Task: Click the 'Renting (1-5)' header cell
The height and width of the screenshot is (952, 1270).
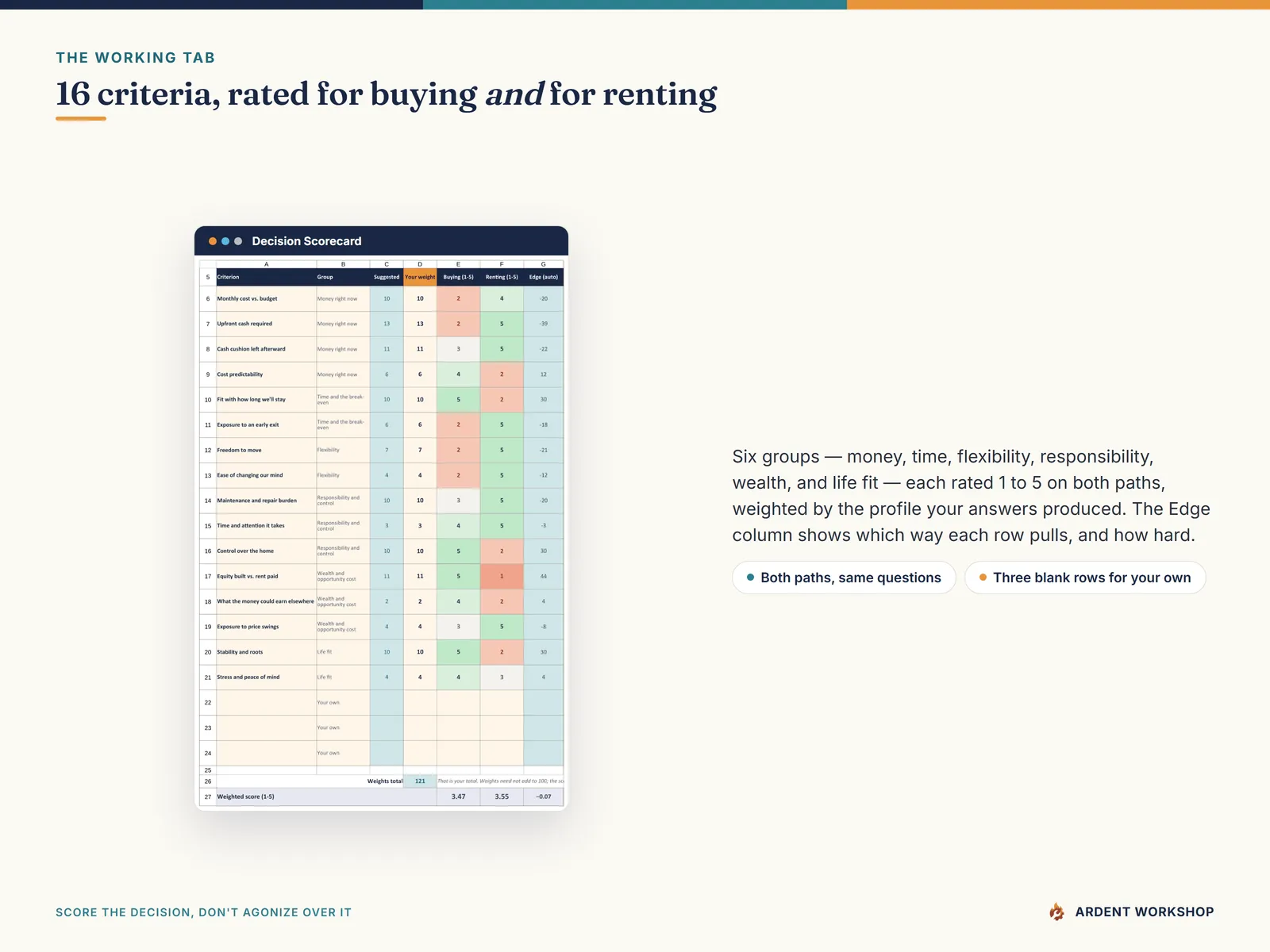Action: coord(502,277)
